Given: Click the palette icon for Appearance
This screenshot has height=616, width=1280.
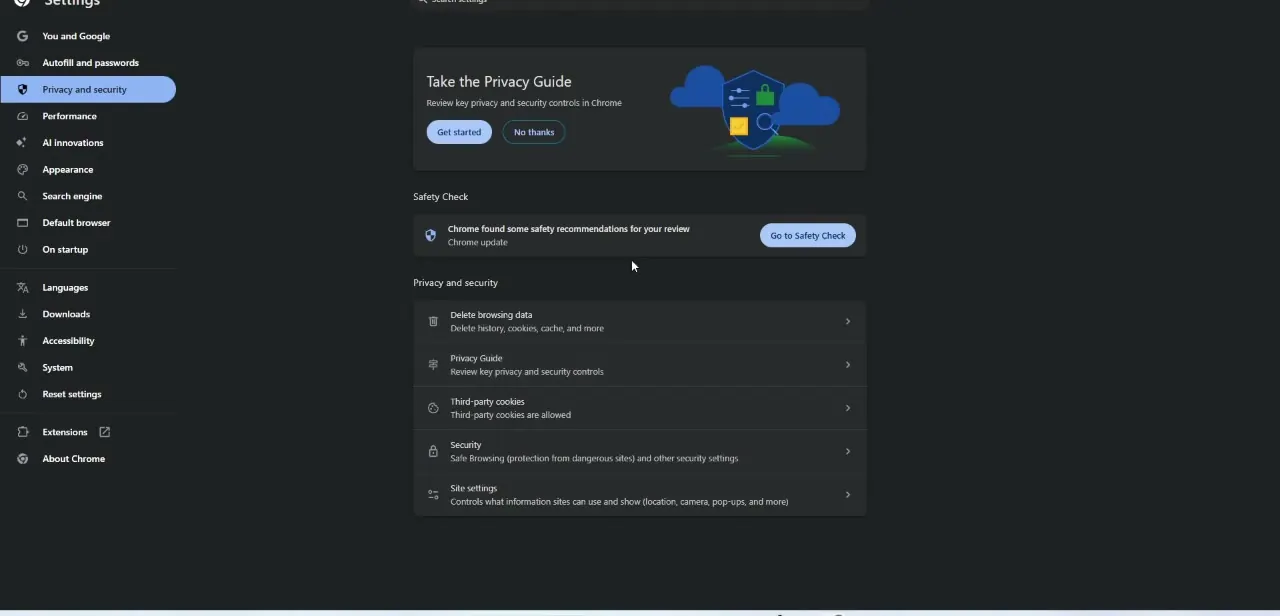Looking at the screenshot, I should tap(22, 170).
